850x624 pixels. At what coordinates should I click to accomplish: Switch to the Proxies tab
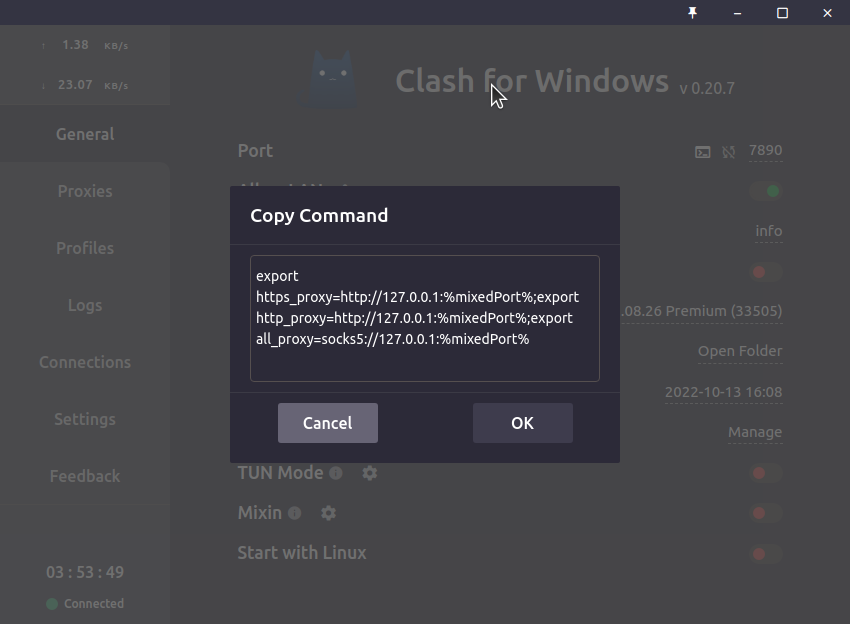click(85, 191)
